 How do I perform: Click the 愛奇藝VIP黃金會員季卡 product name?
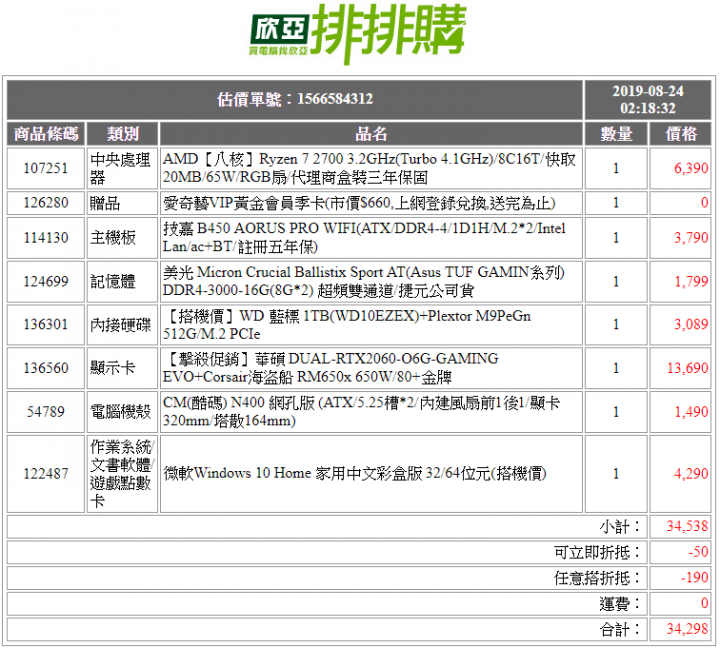tap(359, 203)
